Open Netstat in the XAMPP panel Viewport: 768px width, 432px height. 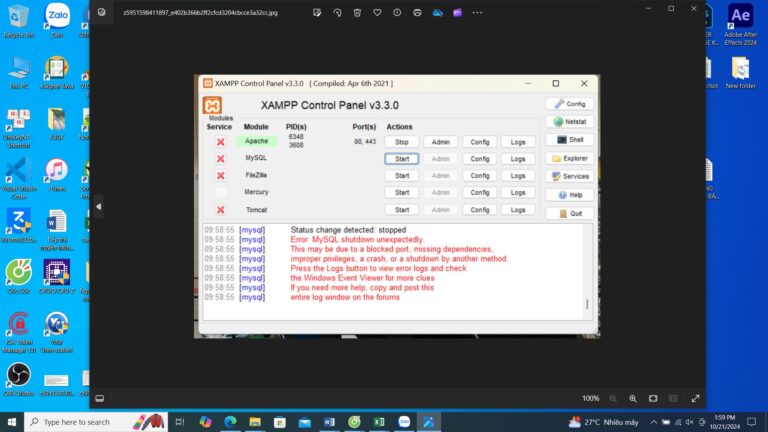570,121
